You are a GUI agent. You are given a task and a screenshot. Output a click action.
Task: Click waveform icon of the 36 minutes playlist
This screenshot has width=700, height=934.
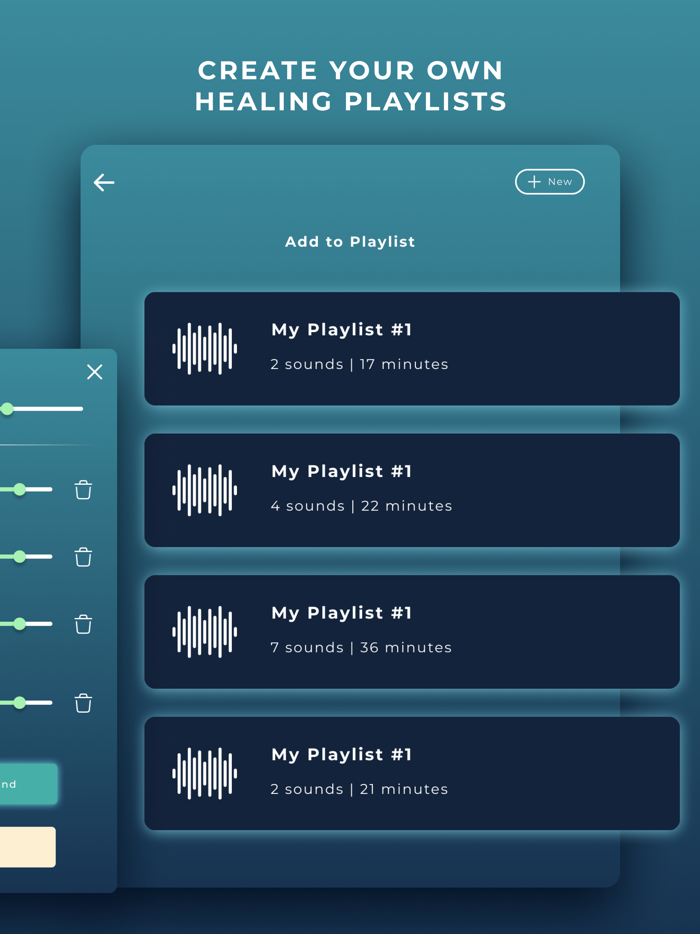pyautogui.click(x=205, y=632)
